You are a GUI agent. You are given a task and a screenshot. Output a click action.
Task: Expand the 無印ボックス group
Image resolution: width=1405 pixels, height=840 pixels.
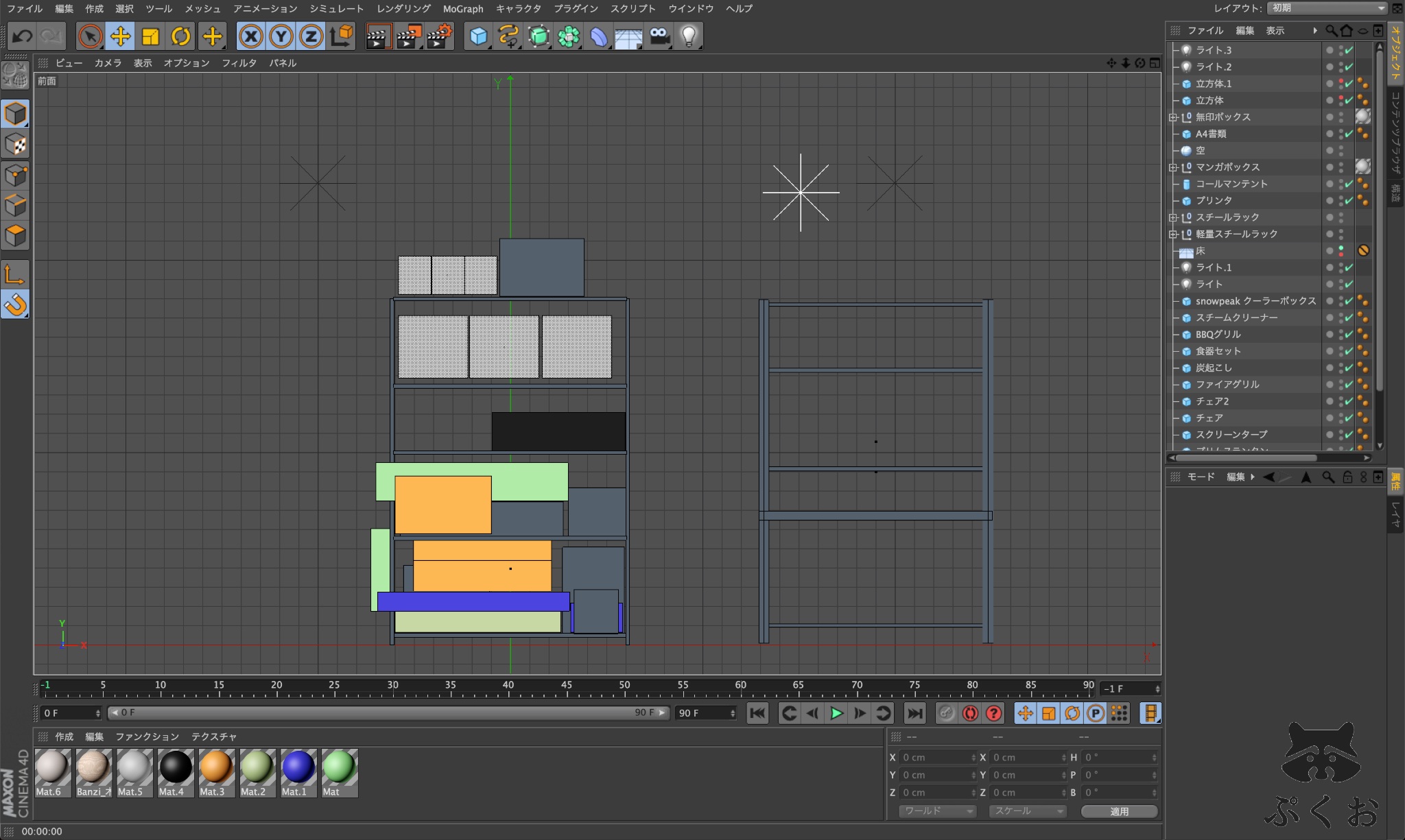click(x=1173, y=117)
